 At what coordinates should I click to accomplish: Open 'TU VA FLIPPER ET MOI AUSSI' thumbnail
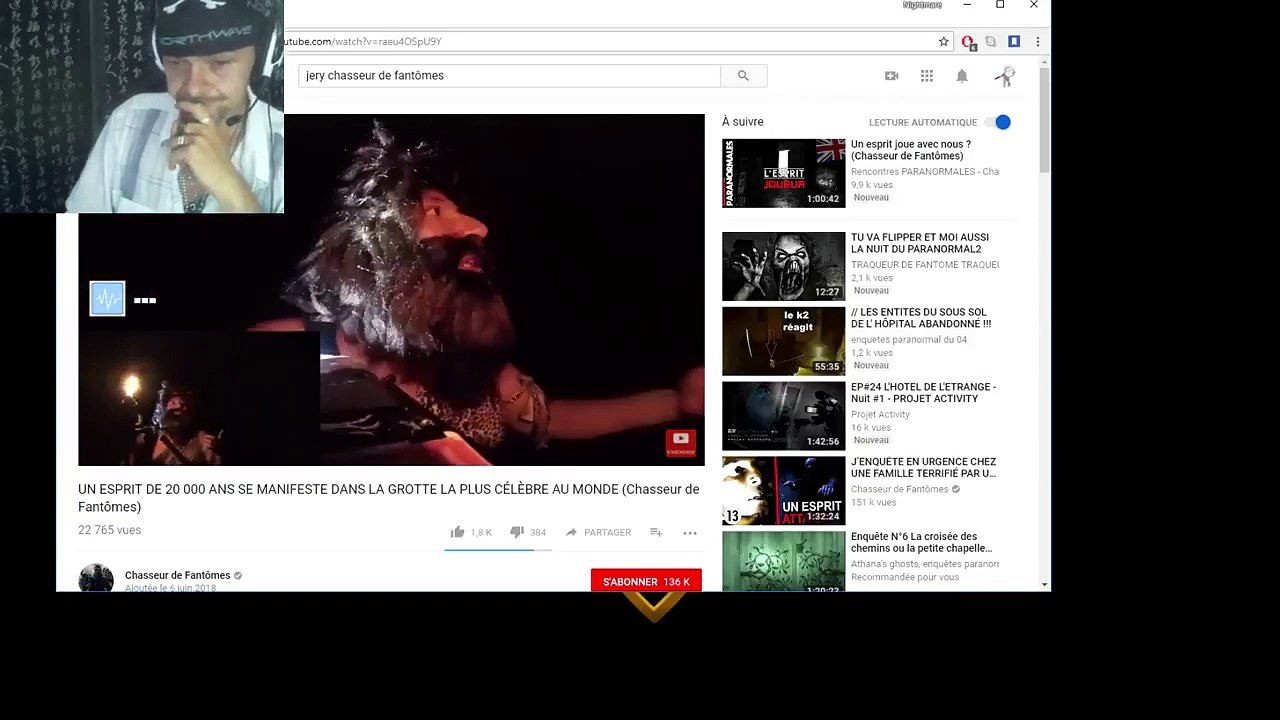tap(783, 266)
